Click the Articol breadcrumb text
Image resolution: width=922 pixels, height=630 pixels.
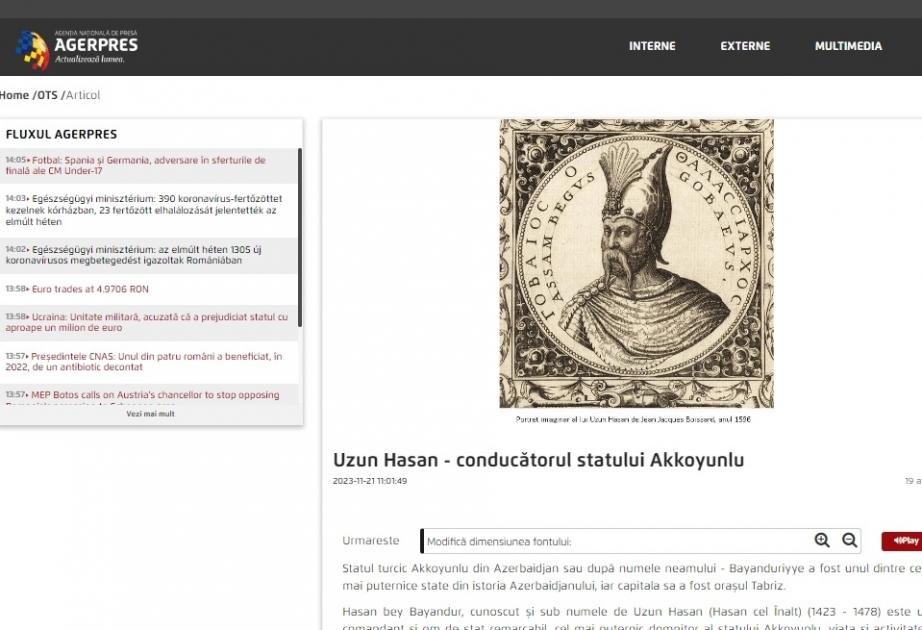pos(83,95)
